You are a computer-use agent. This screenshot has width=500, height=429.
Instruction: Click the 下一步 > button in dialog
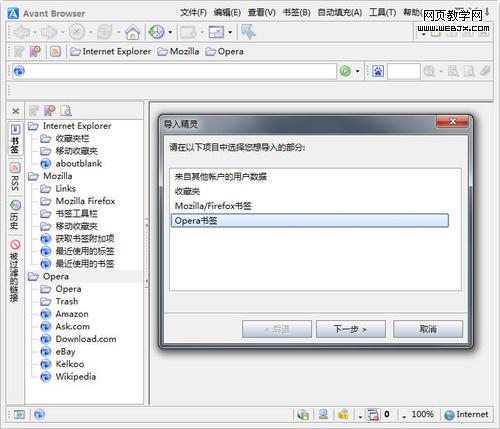351,329
